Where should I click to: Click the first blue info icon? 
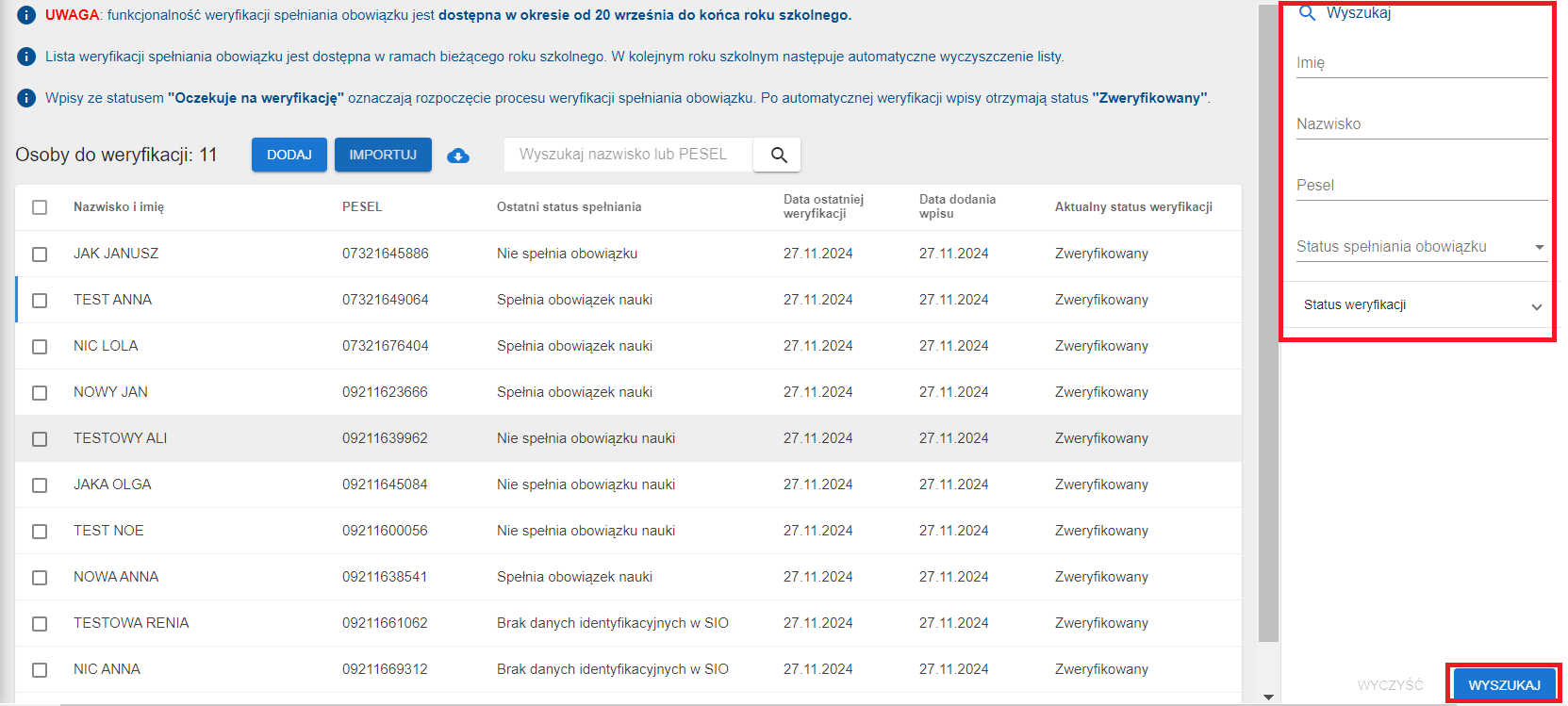tap(27, 15)
